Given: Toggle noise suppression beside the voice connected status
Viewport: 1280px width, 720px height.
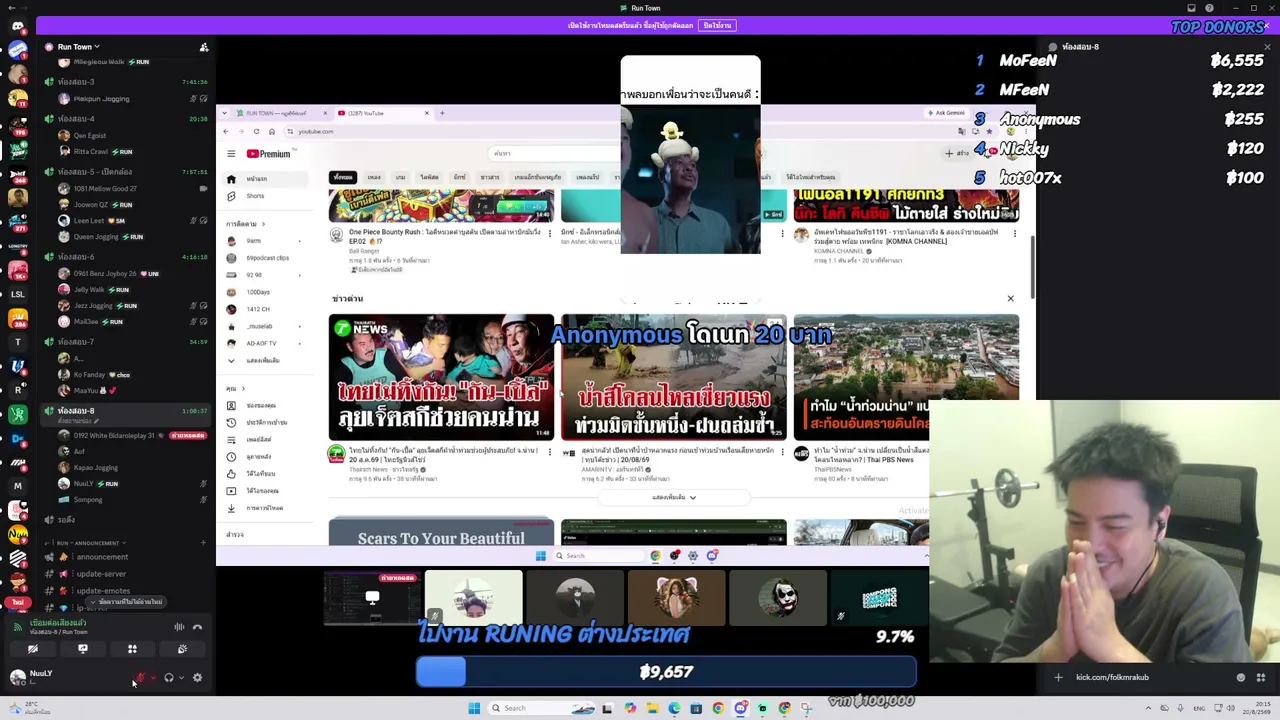Looking at the screenshot, I should [x=179, y=627].
